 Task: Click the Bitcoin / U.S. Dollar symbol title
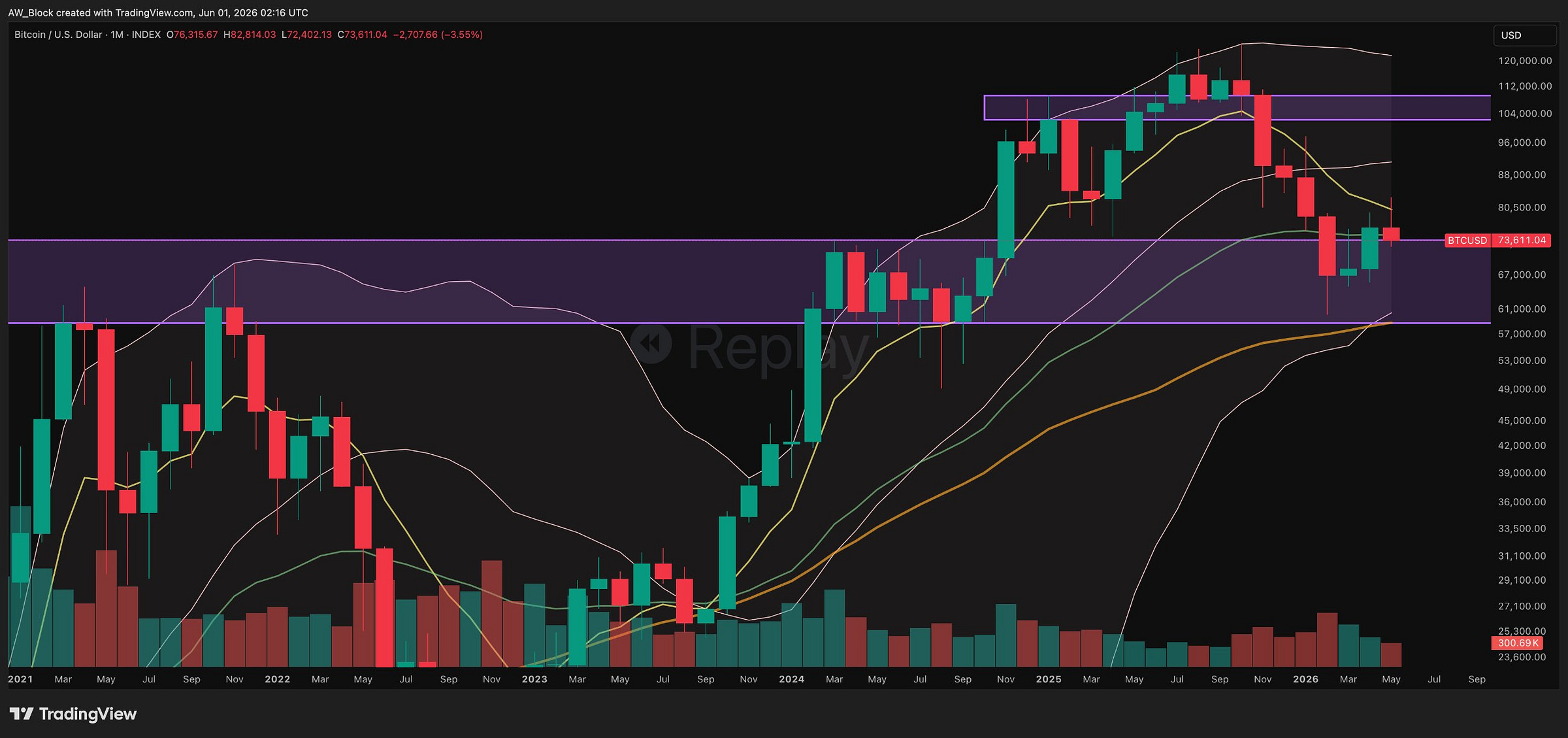tap(58, 35)
